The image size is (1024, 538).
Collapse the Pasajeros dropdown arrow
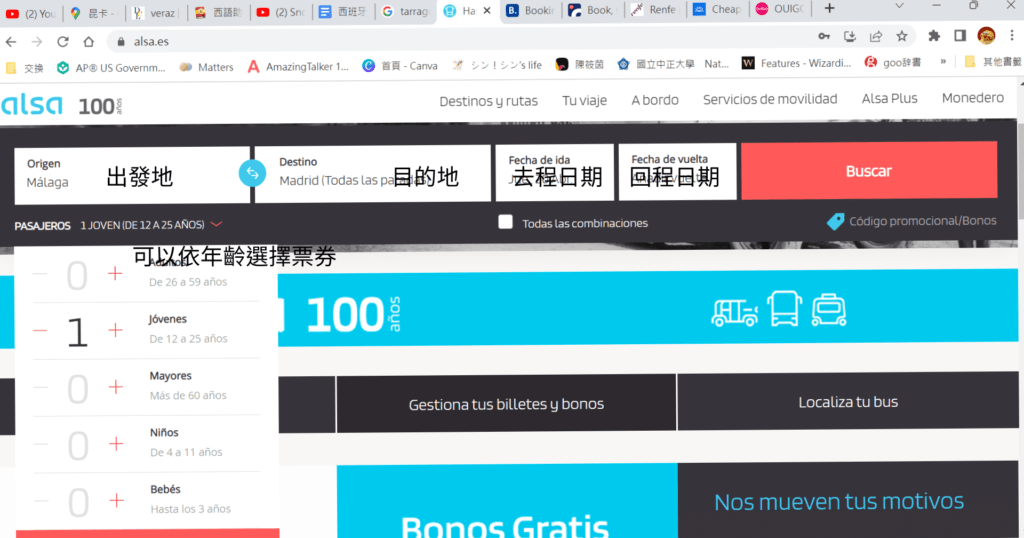click(217, 225)
